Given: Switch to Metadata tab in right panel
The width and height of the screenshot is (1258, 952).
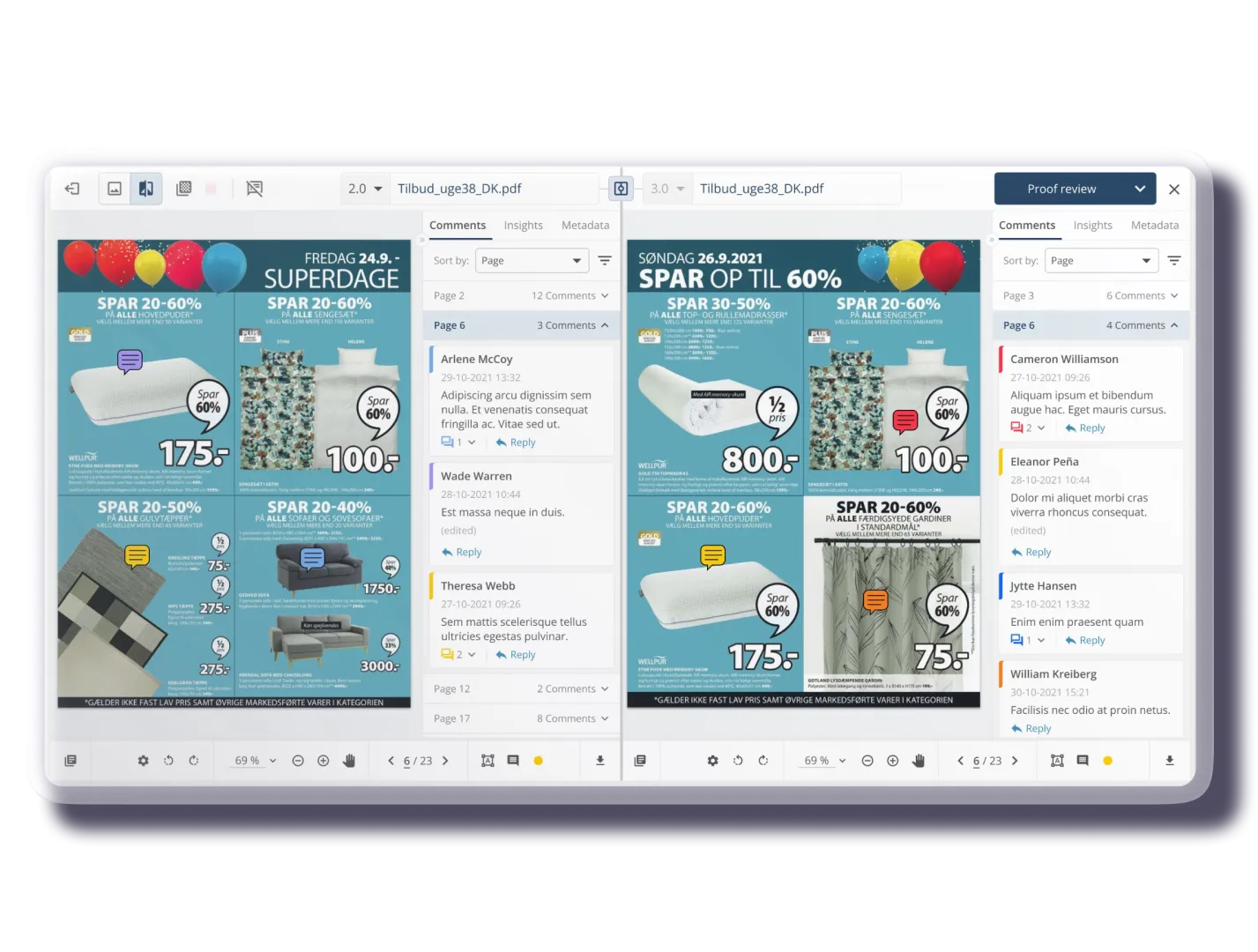Looking at the screenshot, I should coord(1154,226).
